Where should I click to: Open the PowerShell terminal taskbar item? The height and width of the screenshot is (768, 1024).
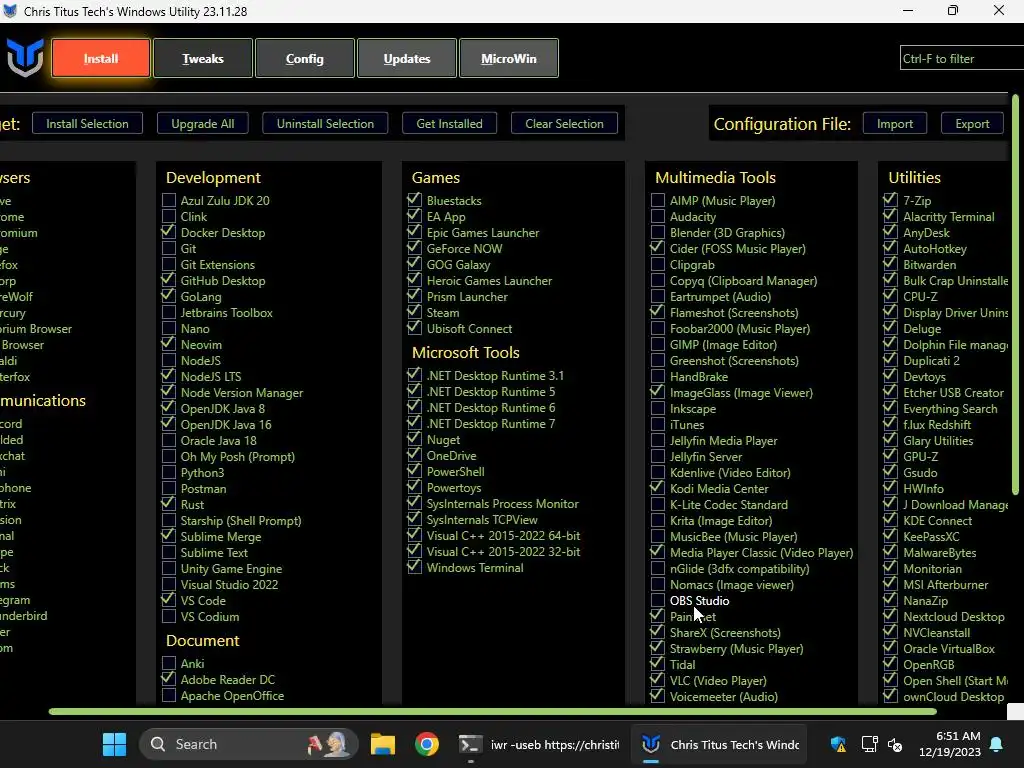pyautogui.click(x=539, y=744)
